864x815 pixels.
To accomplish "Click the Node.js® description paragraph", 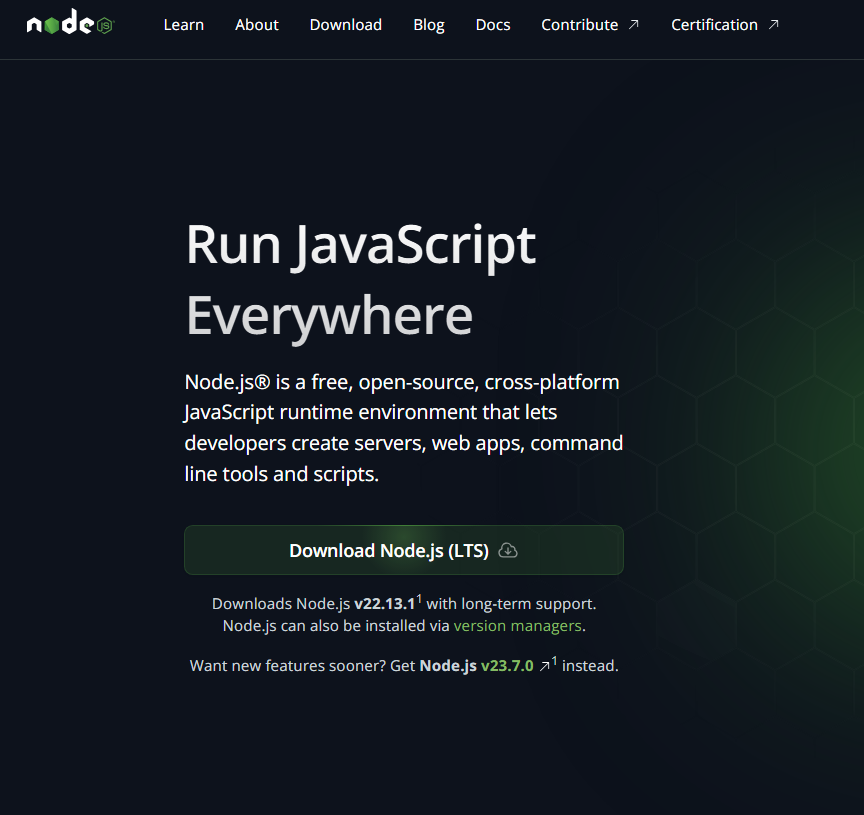I will 404,428.
